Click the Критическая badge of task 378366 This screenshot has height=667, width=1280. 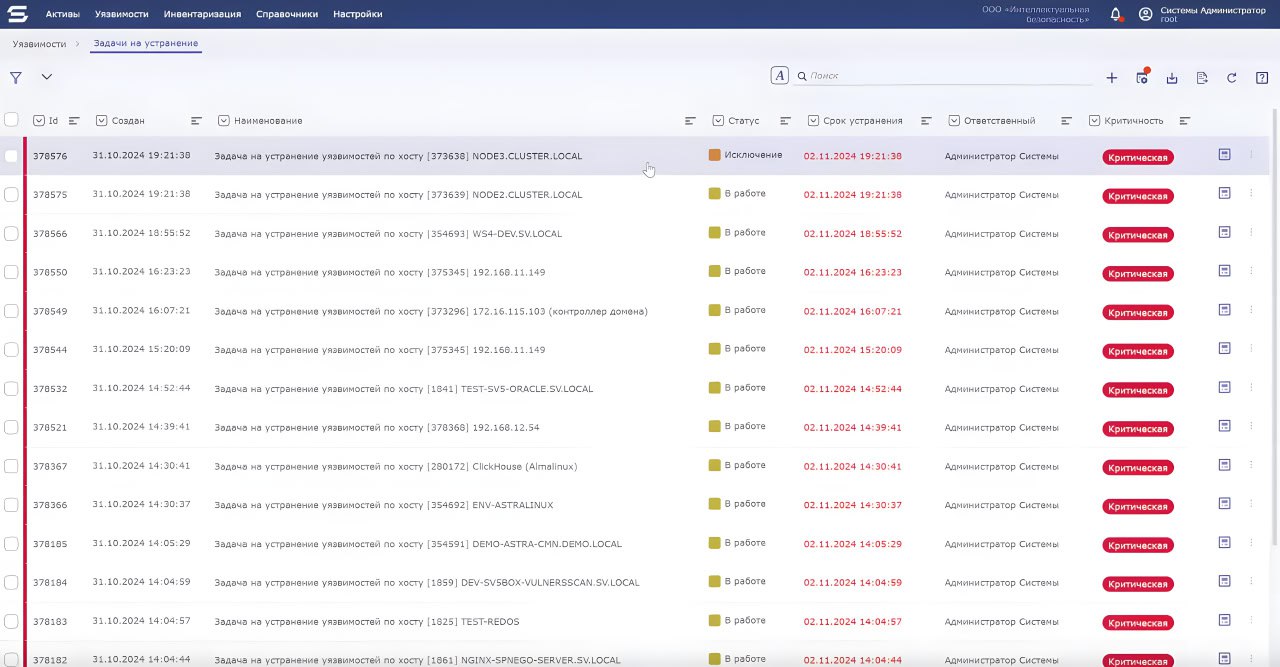pos(1138,507)
